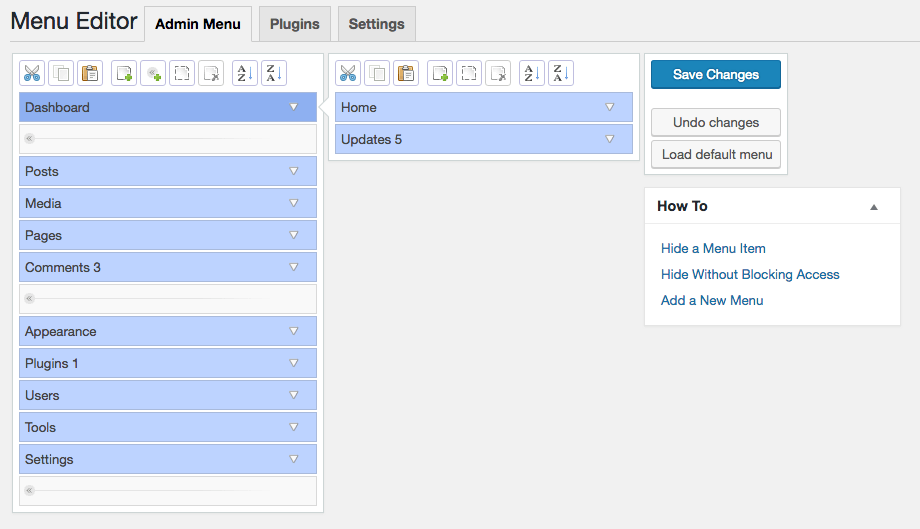Expand Tools item properties arrow
This screenshot has width=920, height=529.
pyautogui.click(x=294, y=427)
